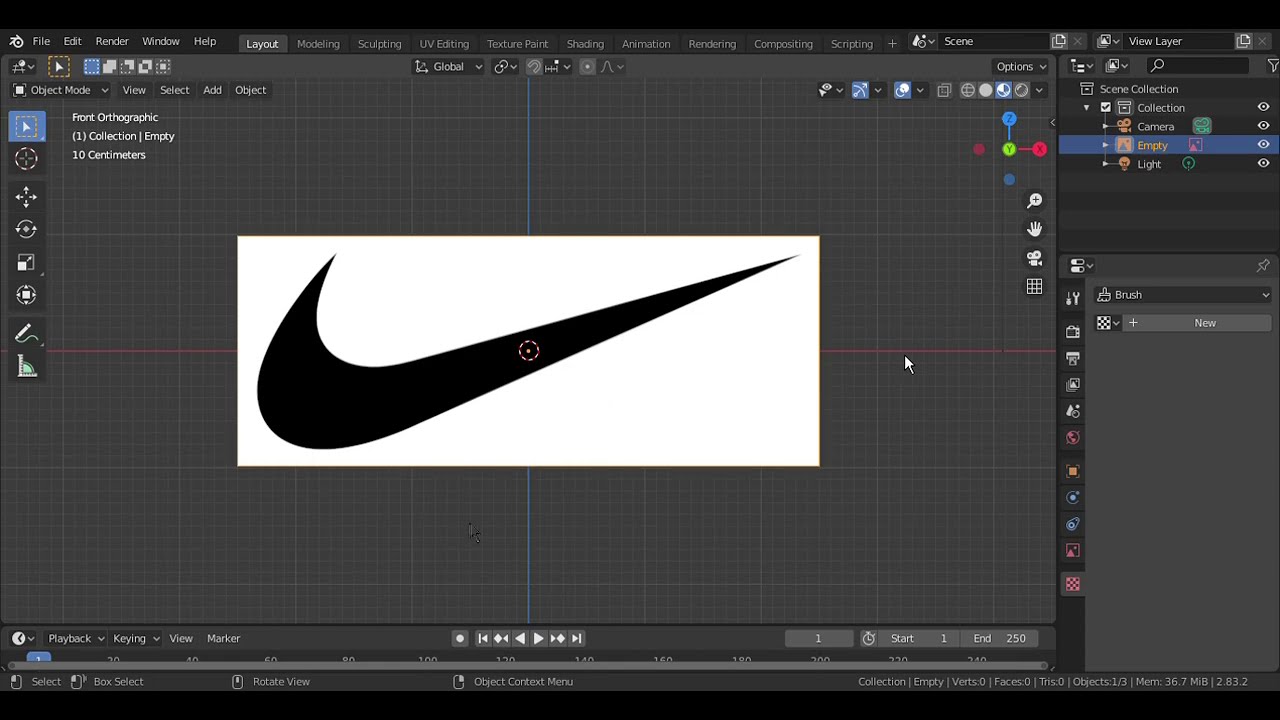The height and width of the screenshot is (720, 1280).
Task: Toggle show gizmo button
Action: [860, 90]
